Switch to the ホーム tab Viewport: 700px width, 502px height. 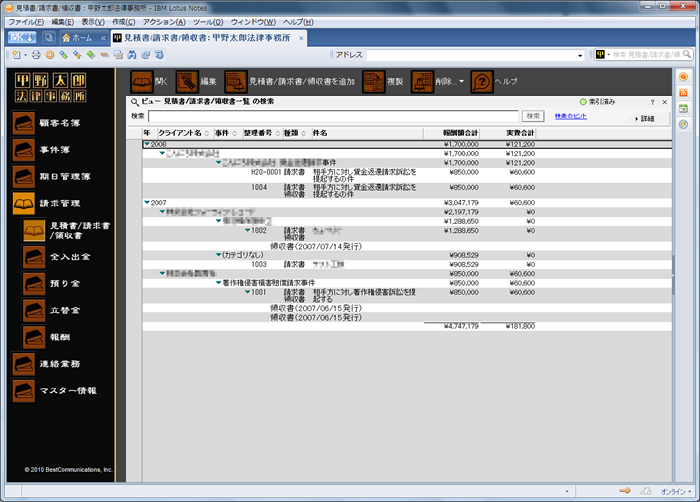80,38
